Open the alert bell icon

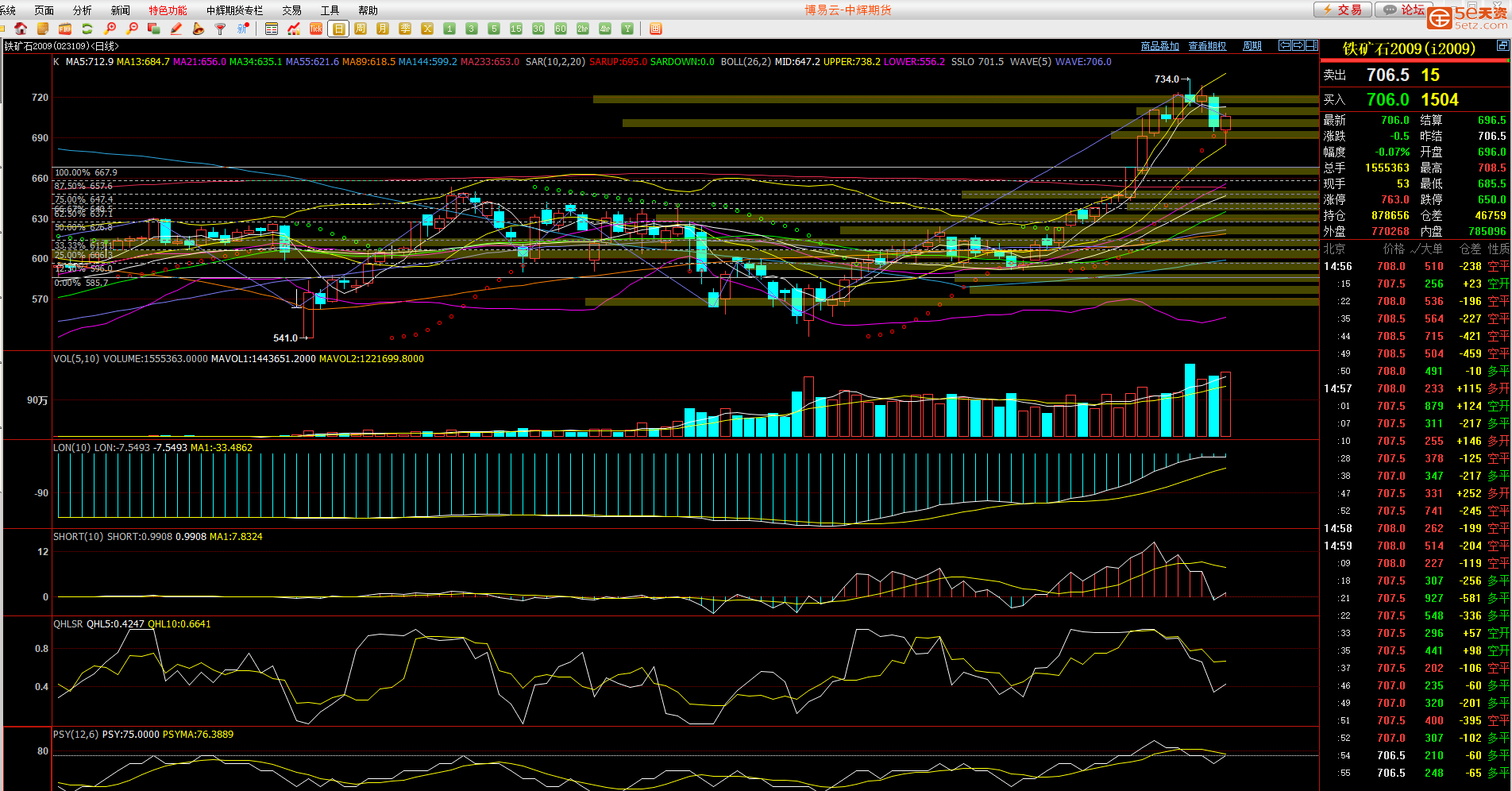(199, 29)
